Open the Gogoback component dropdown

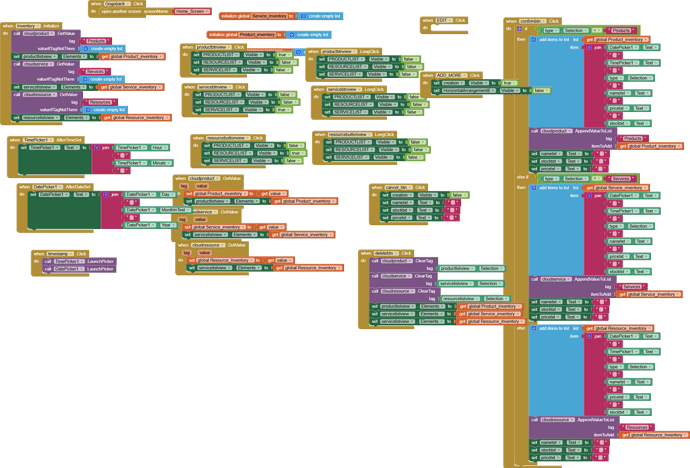(120, 4)
